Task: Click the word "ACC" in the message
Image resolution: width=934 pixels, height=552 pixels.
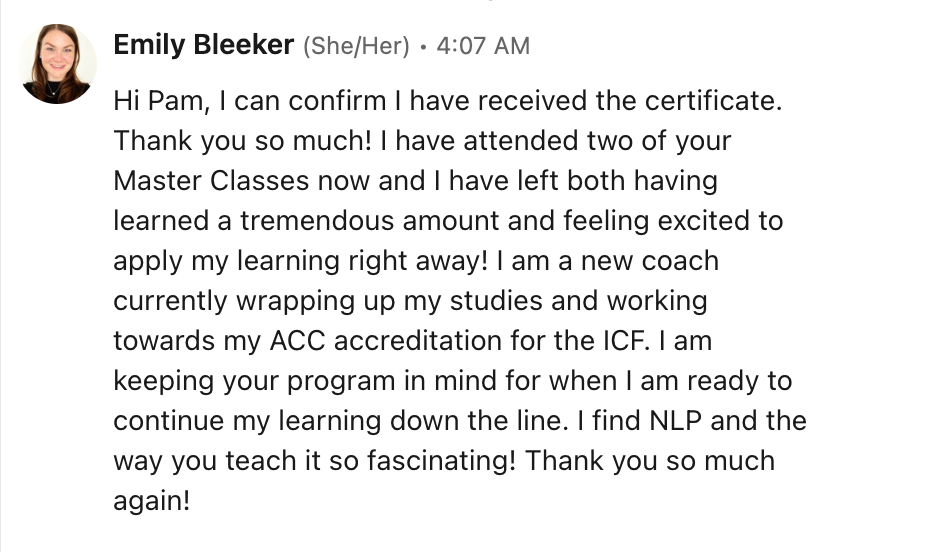Action: [x=297, y=341]
